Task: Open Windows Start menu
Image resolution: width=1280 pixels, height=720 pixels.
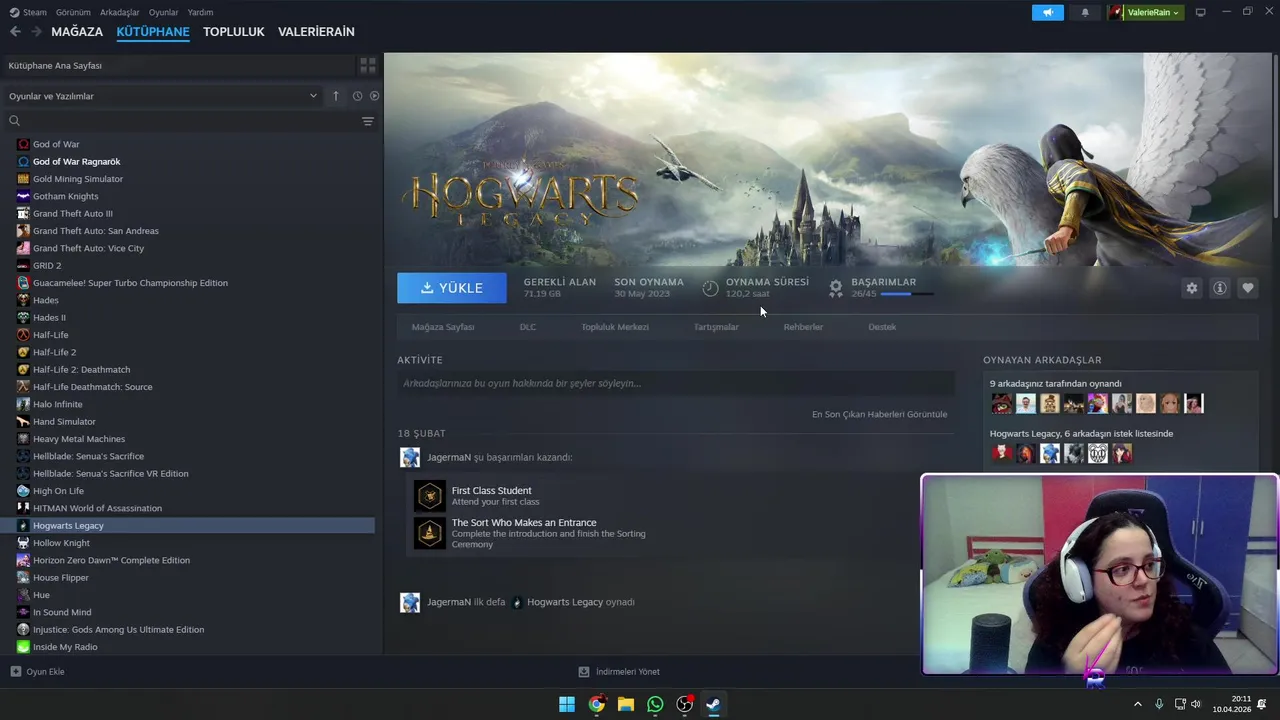Action: pos(567,704)
